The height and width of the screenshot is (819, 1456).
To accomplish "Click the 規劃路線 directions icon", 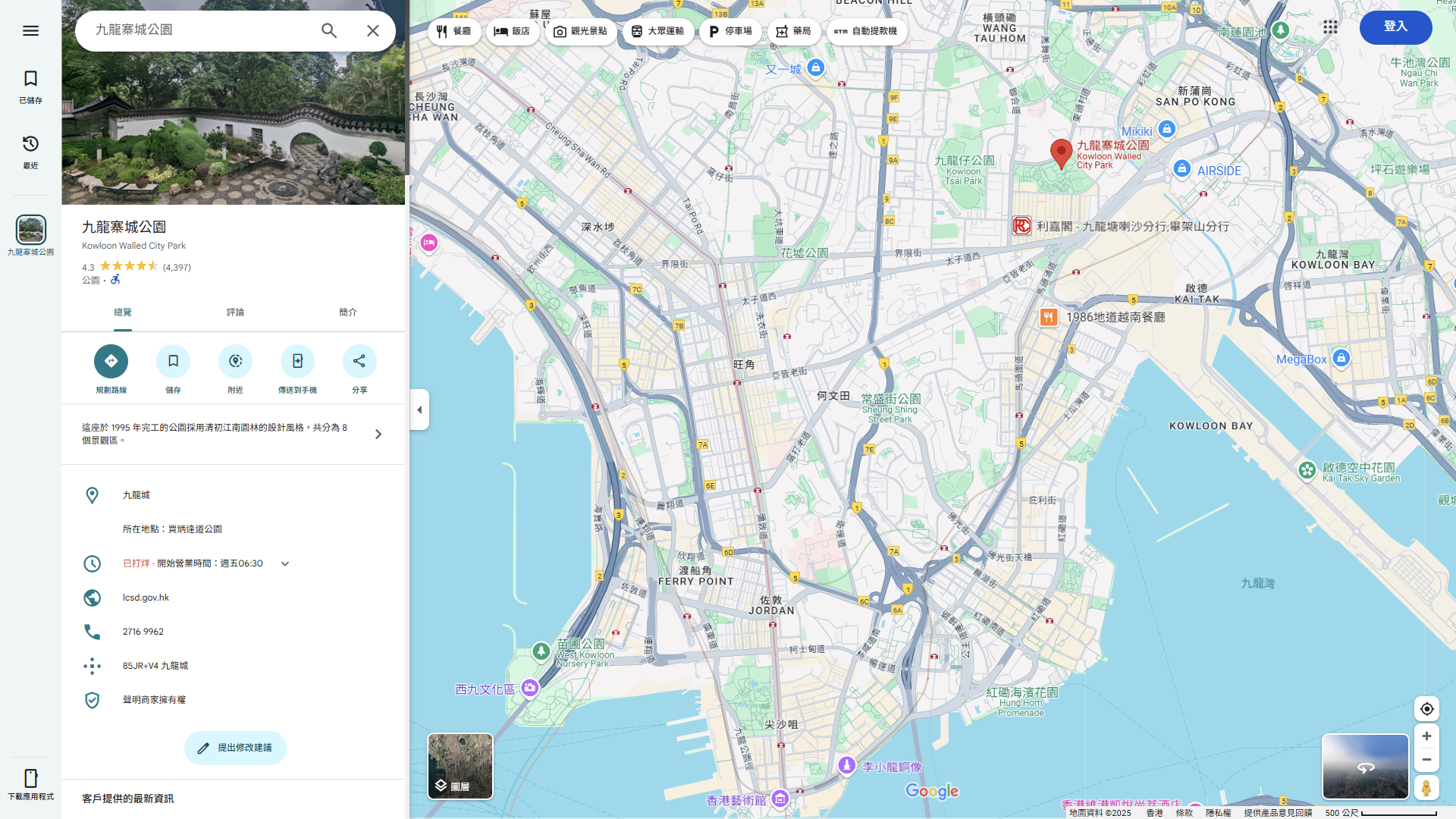I will pyautogui.click(x=111, y=361).
